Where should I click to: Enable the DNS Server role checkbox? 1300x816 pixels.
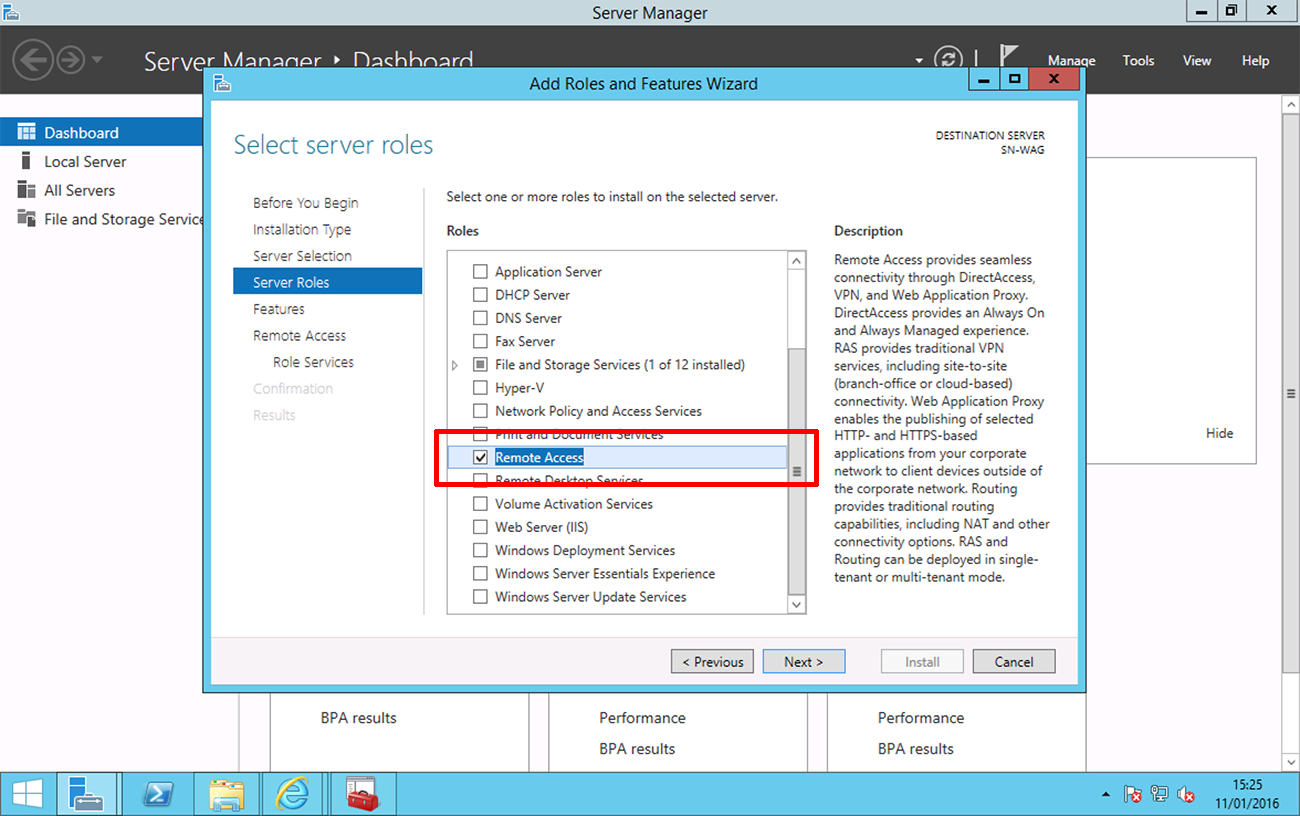(480, 318)
